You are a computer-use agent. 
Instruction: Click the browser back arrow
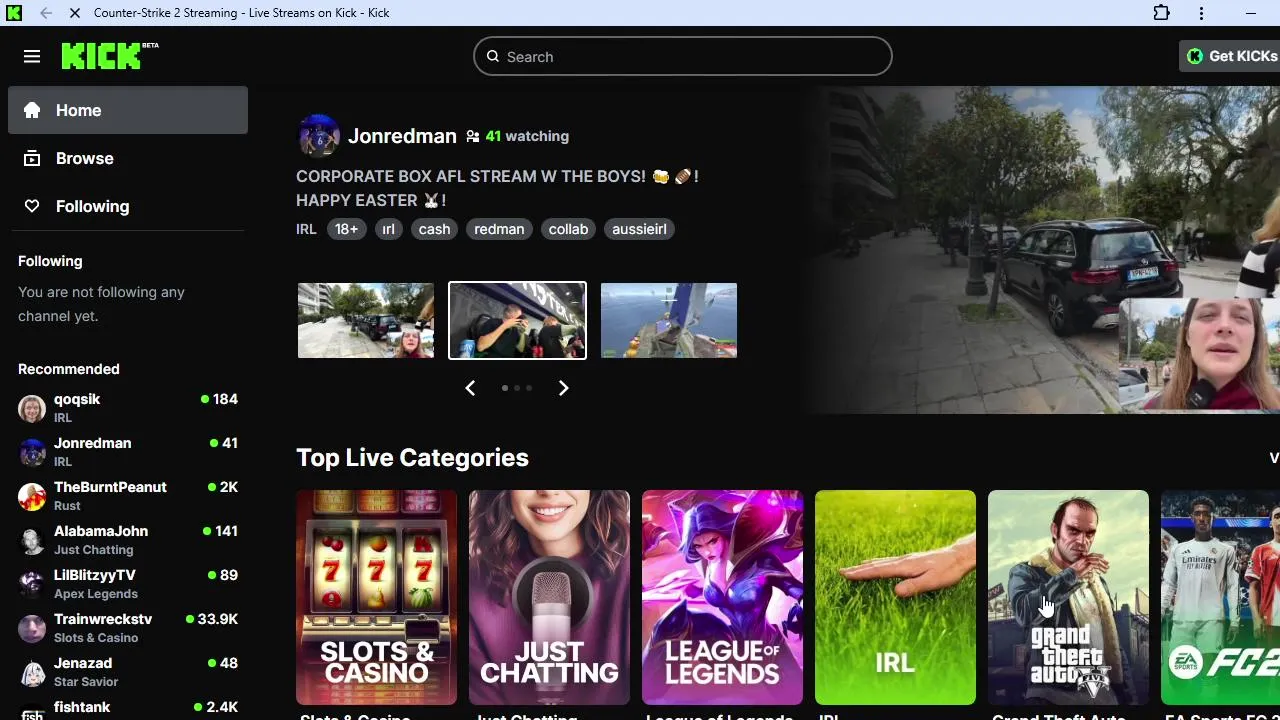click(46, 13)
